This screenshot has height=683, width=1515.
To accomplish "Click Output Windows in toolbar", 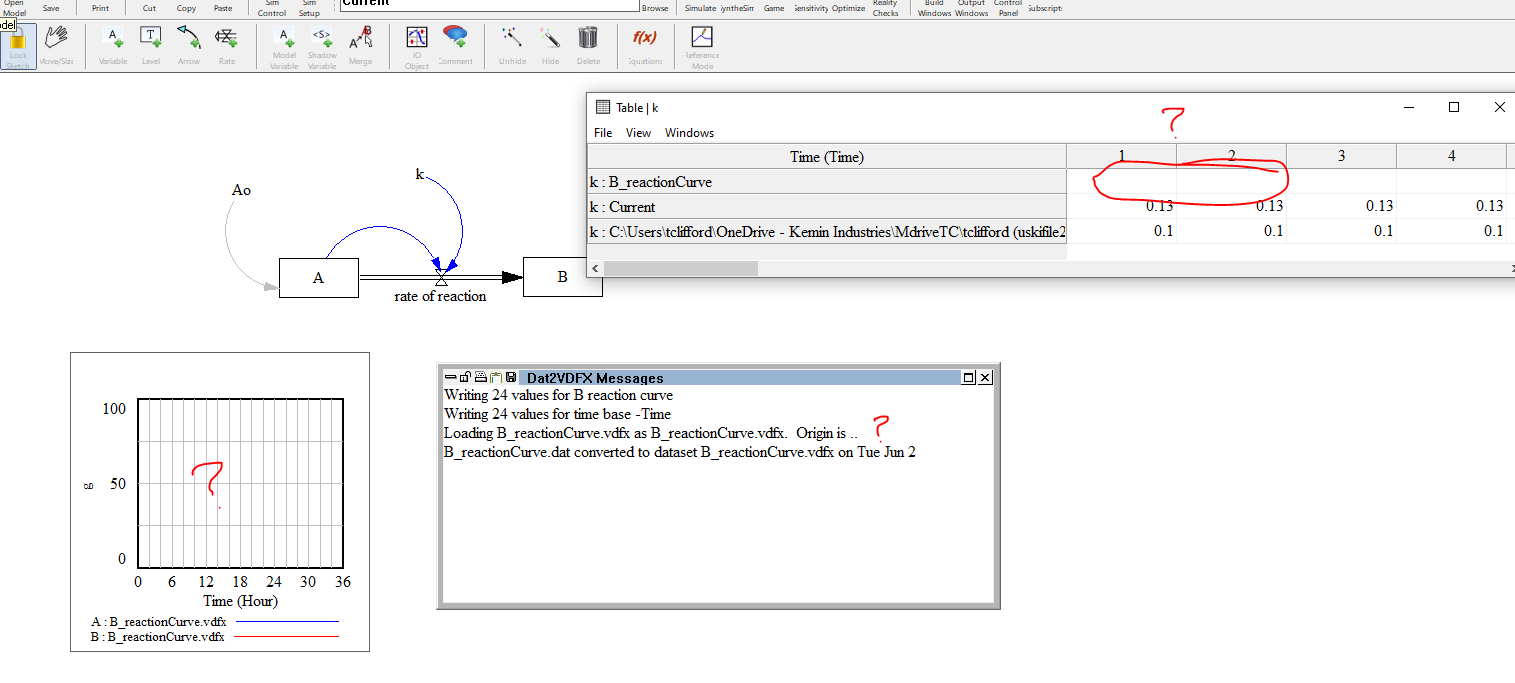I will [x=971, y=8].
